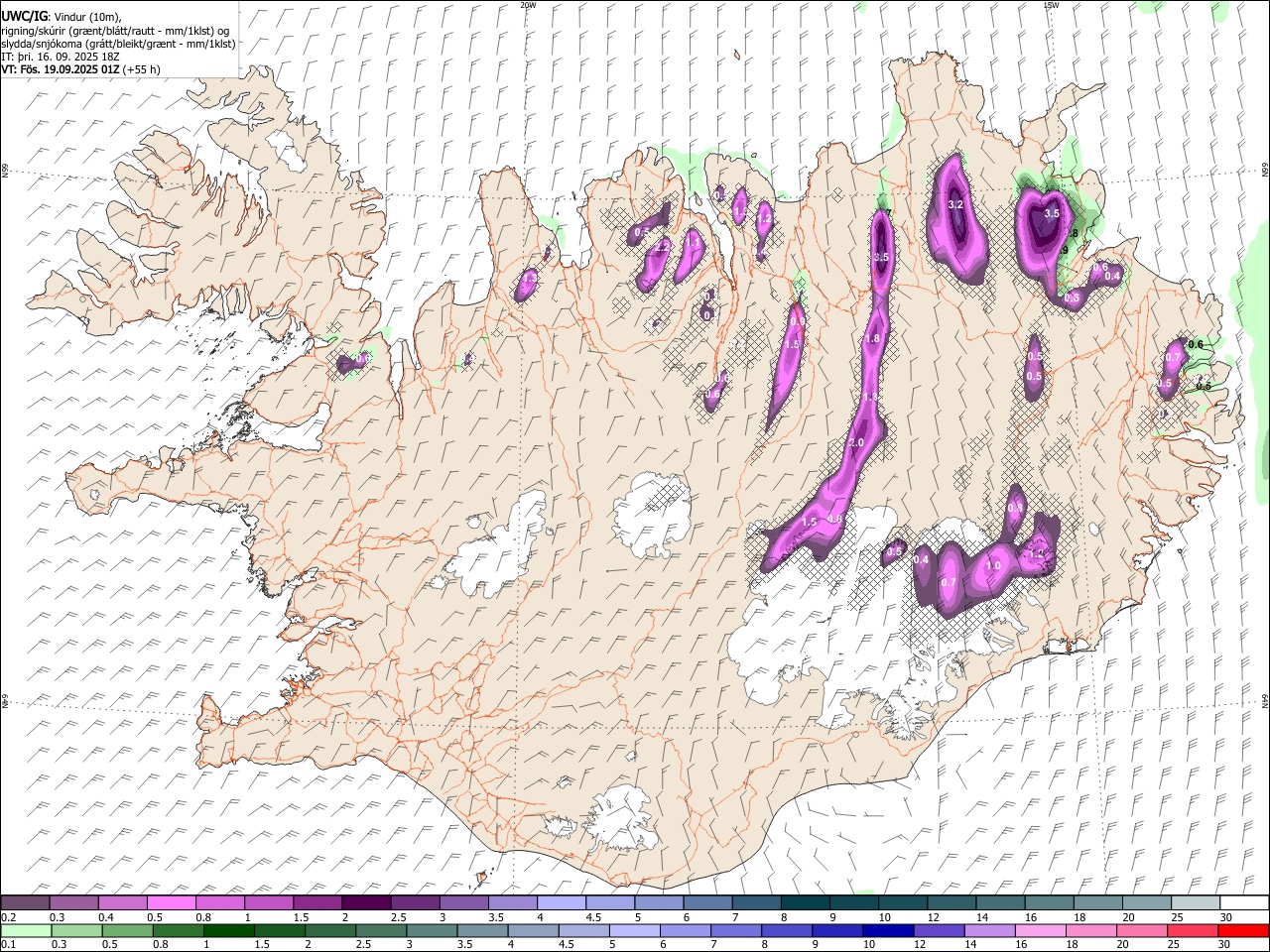Select the darkest purple 2 swatch in upper legend

366,903
